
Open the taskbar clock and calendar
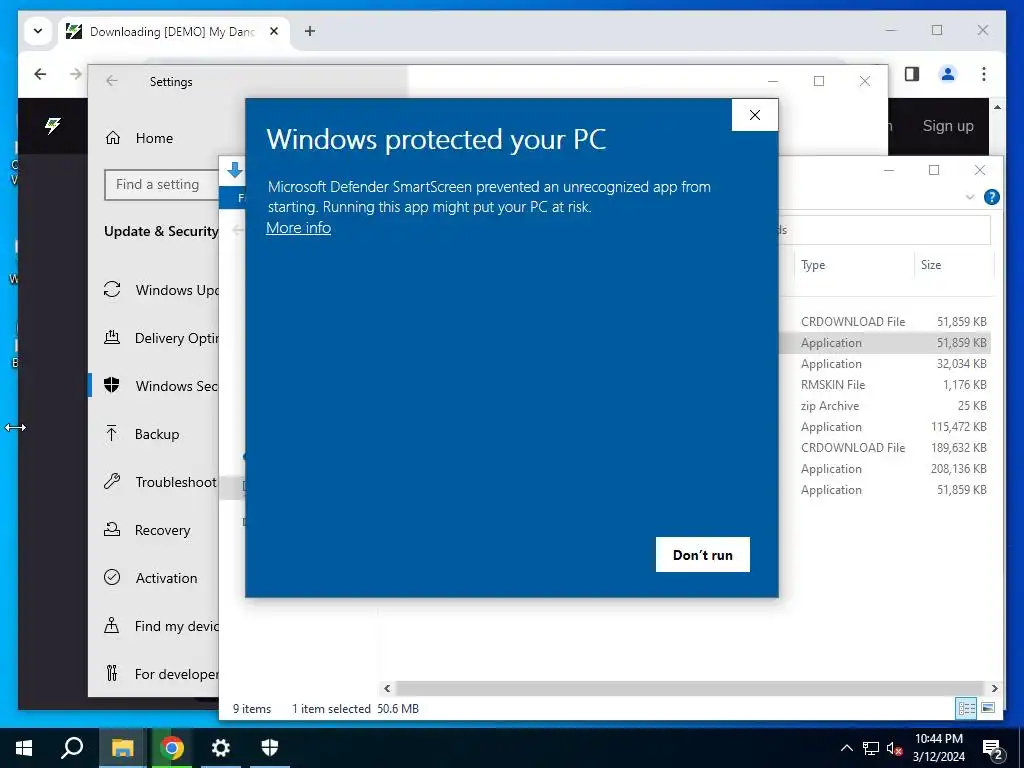click(x=938, y=748)
